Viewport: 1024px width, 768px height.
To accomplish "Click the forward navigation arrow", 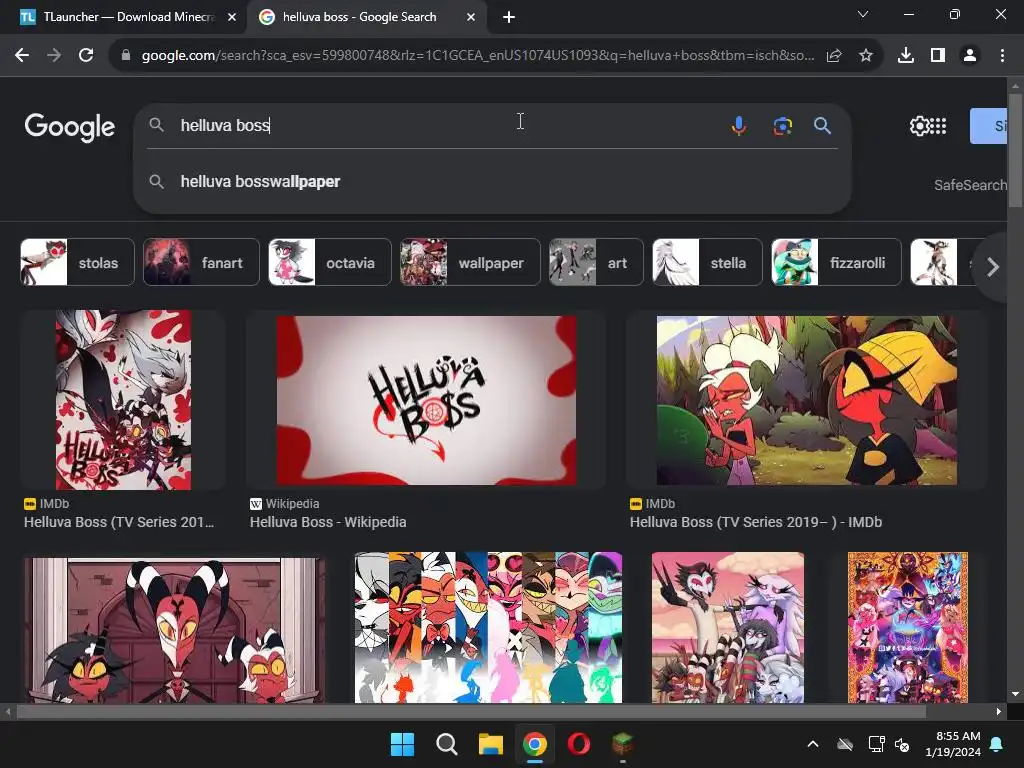I will 54,56.
